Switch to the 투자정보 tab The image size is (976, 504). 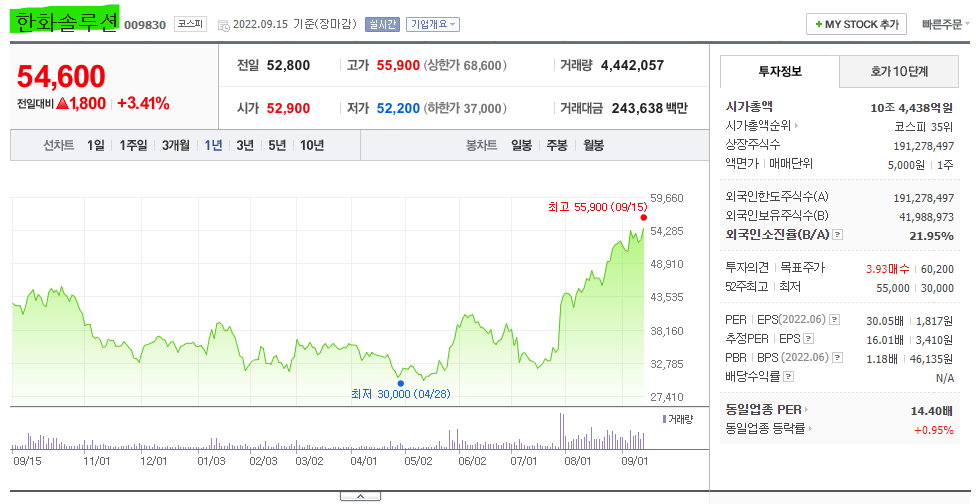point(780,72)
